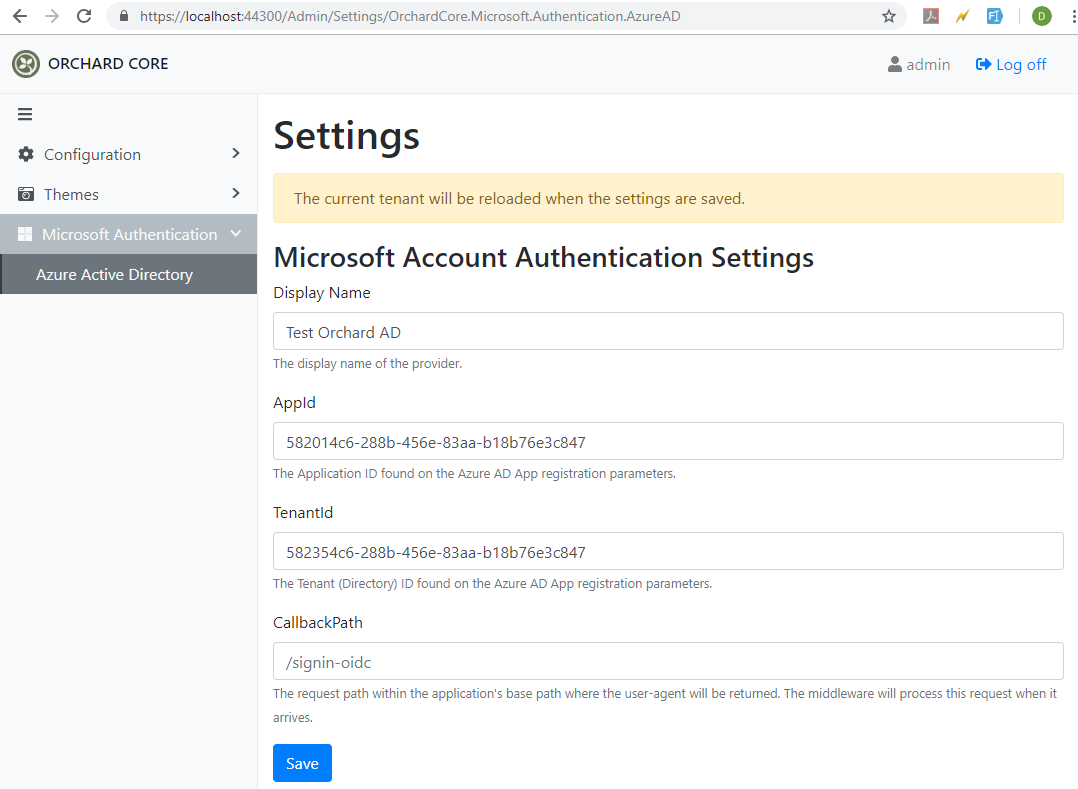The image size is (1078, 789).
Task: Click the padlock site security icon
Action: click(124, 16)
